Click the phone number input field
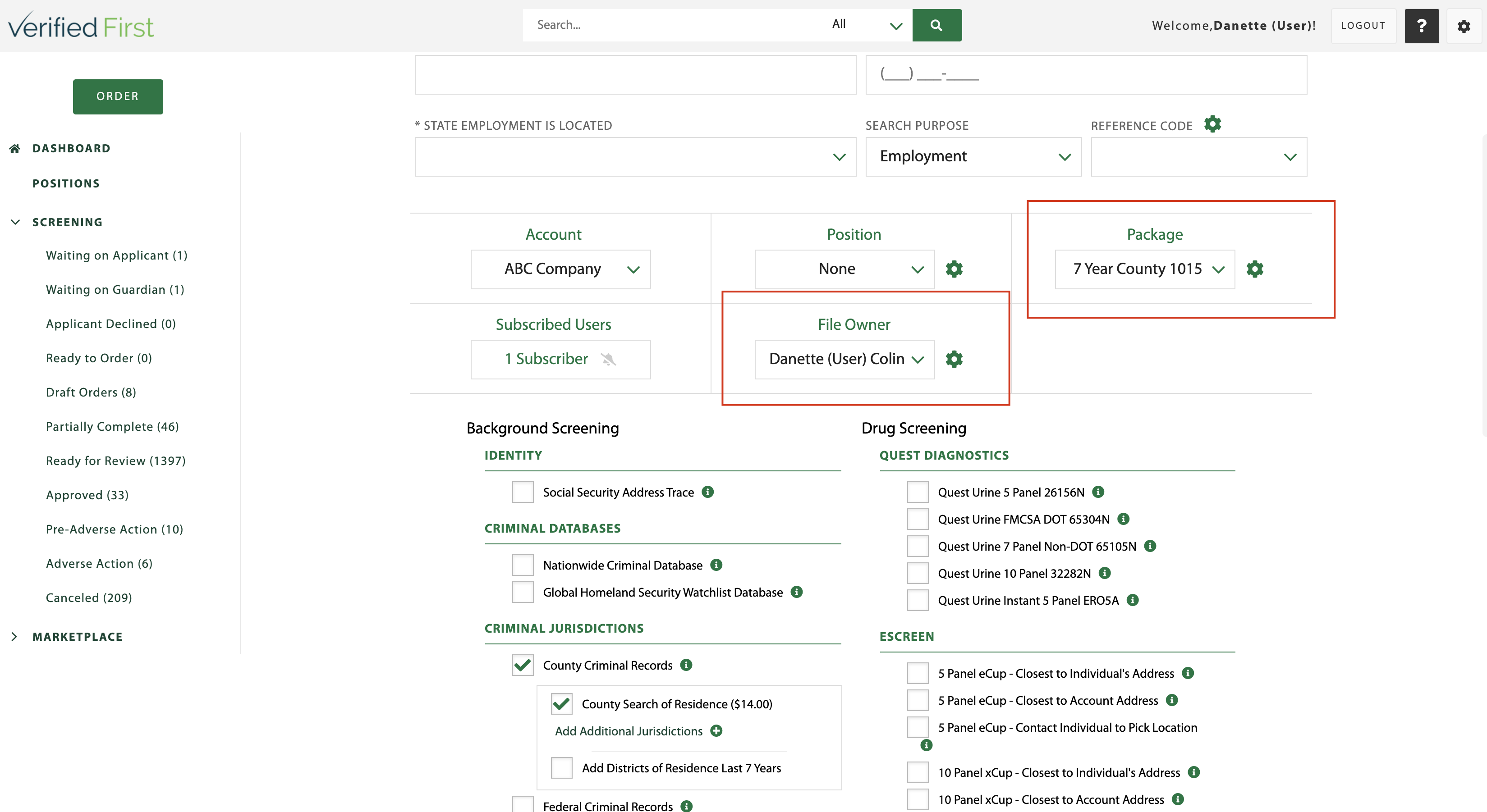This screenshot has height=812, width=1487. tap(1086, 74)
